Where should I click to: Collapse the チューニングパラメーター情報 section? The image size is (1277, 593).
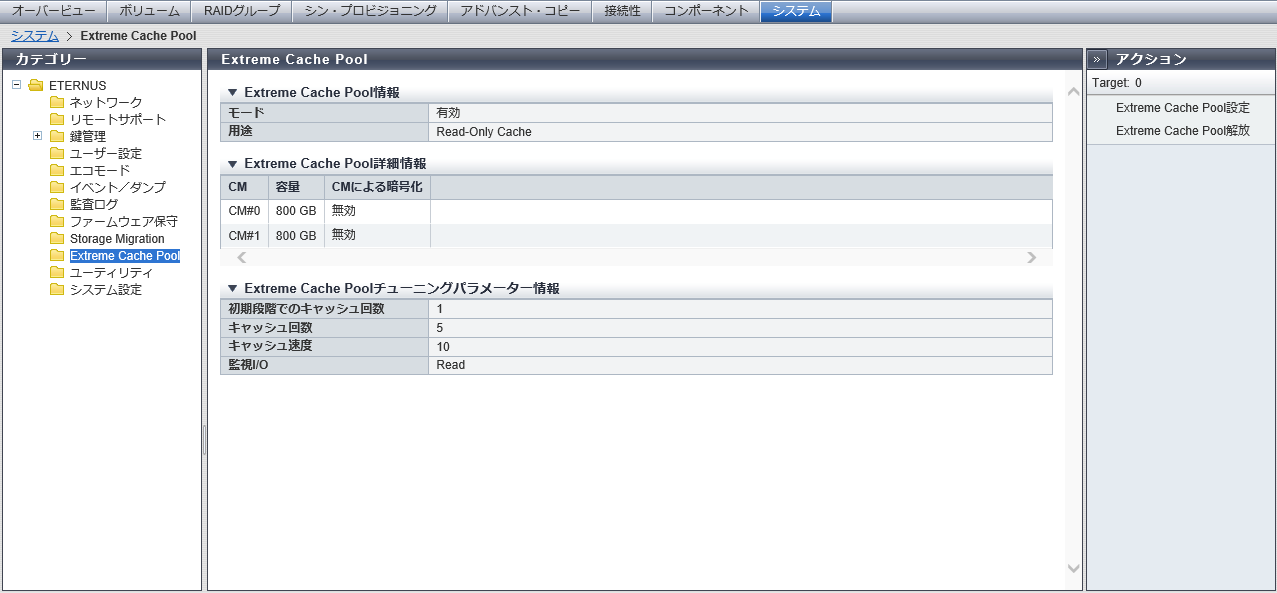(x=232, y=288)
